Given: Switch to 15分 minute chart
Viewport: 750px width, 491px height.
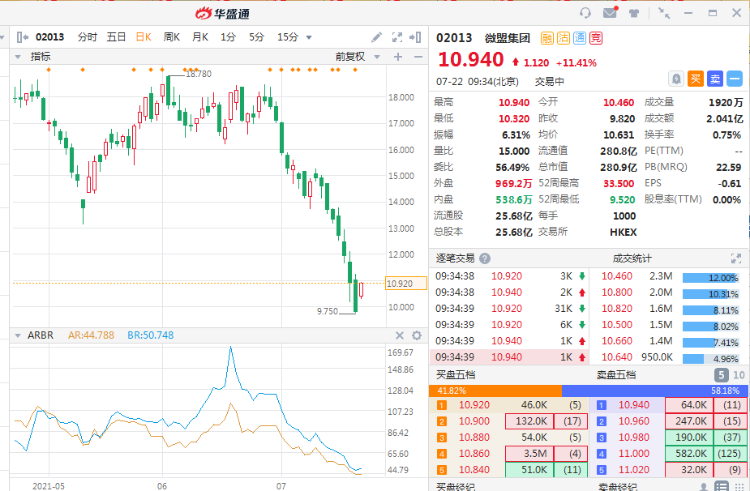Looking at the screenshot, I should pos(288,37).
